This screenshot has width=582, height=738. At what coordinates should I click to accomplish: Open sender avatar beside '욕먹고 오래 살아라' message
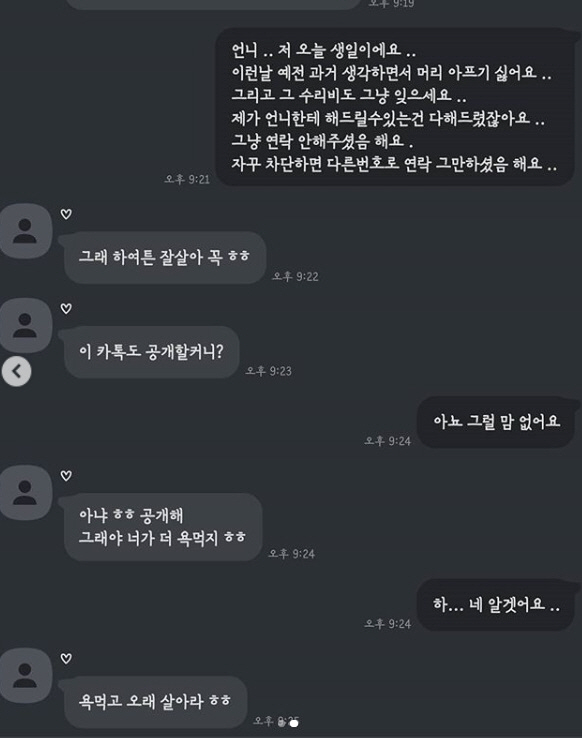(25, 675)
